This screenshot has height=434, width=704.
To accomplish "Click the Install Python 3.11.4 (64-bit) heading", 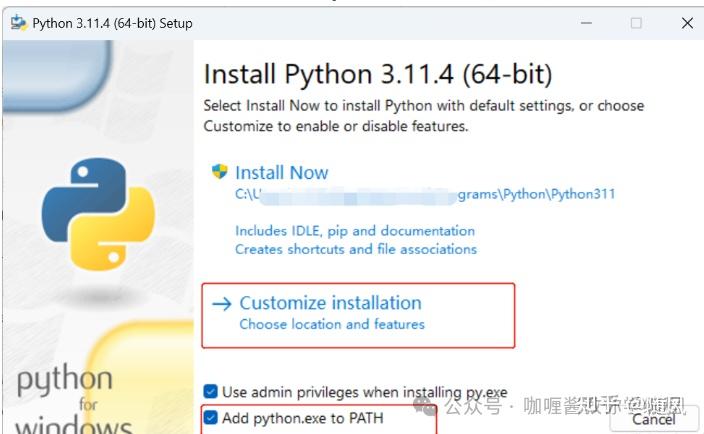I will tap(378, 74).
